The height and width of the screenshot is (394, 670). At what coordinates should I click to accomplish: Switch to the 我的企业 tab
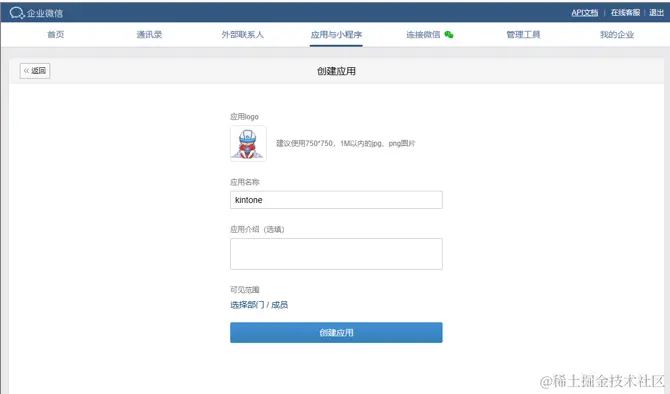click(617, 35)
